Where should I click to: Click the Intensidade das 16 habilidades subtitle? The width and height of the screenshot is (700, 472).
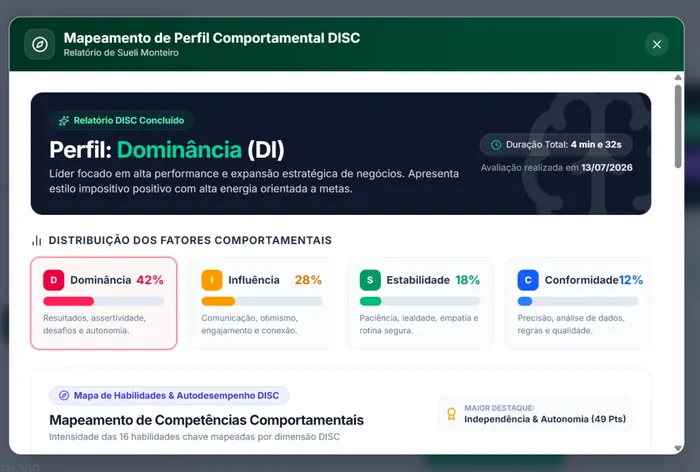coord(194,437)
